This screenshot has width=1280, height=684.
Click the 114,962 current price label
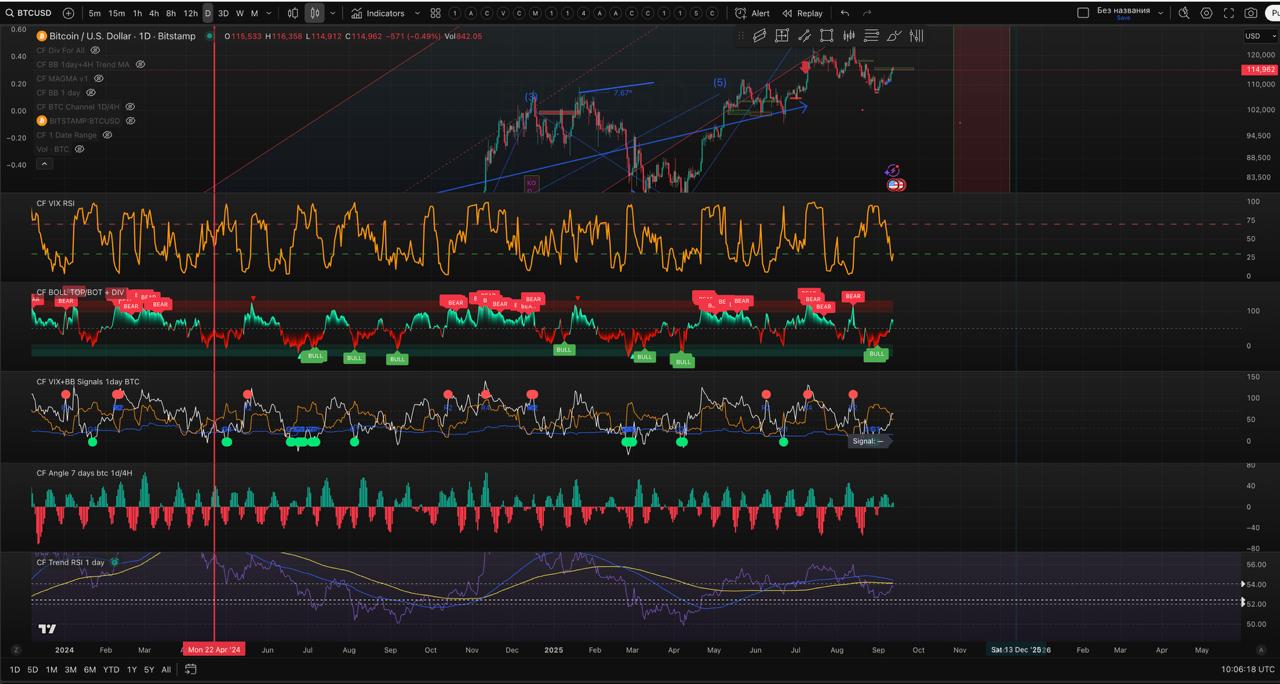(1259, 69)
